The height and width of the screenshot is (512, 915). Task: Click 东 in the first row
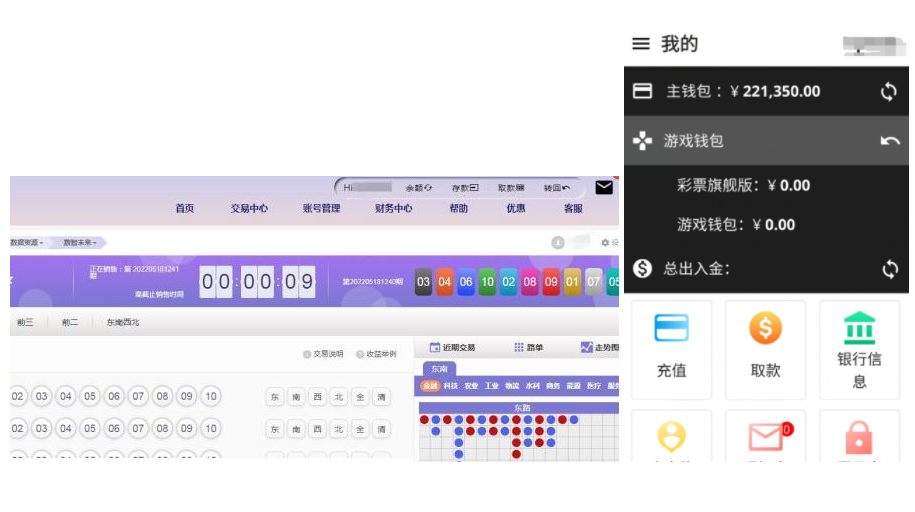(x=275, y=397)
